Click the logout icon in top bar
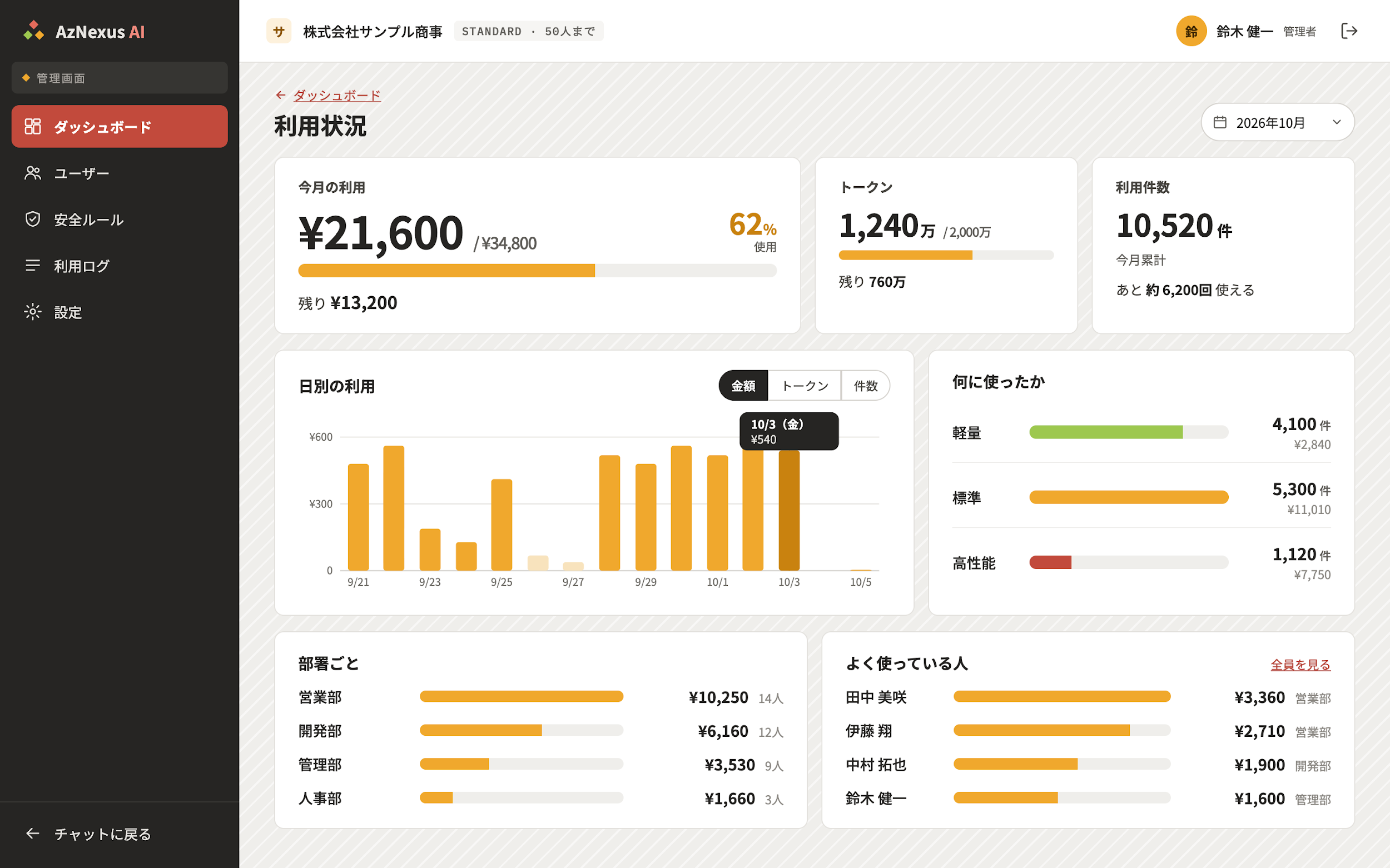1390x868 pixels. pos(1349,31)
